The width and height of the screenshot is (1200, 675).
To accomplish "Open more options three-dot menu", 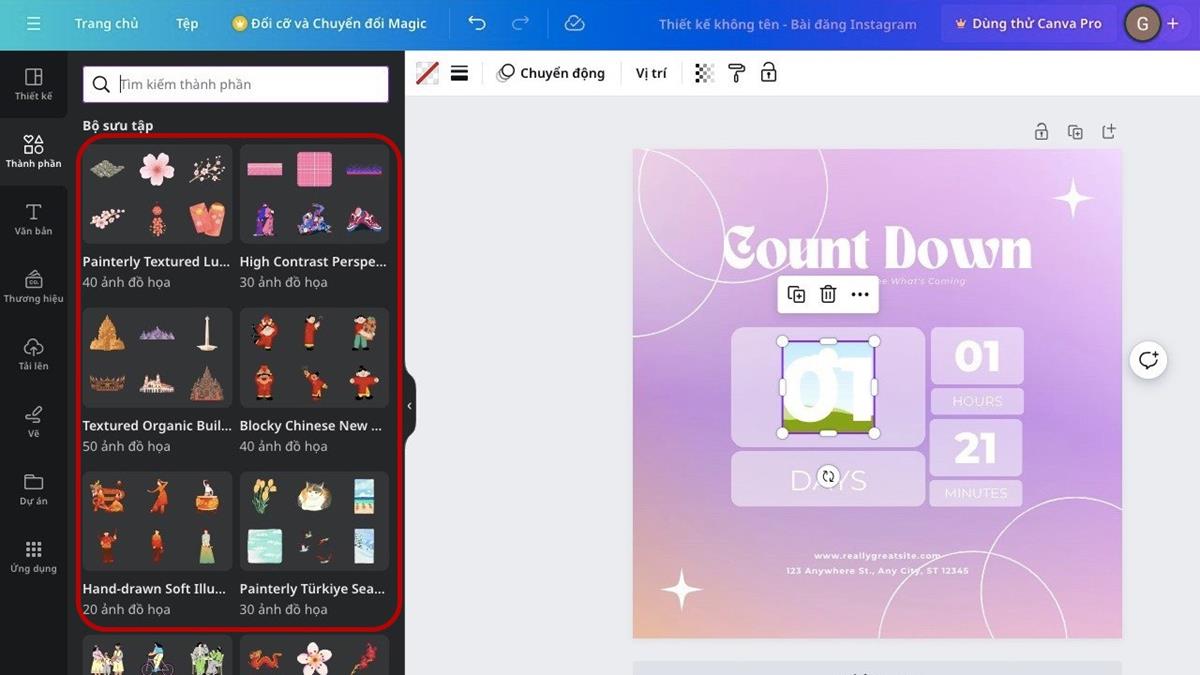I will [860, 294].
